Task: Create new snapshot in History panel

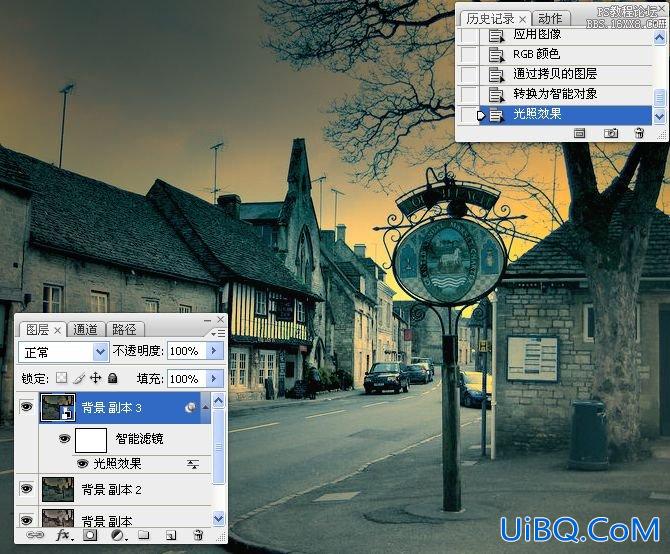Action: click(x=611, y=133)
